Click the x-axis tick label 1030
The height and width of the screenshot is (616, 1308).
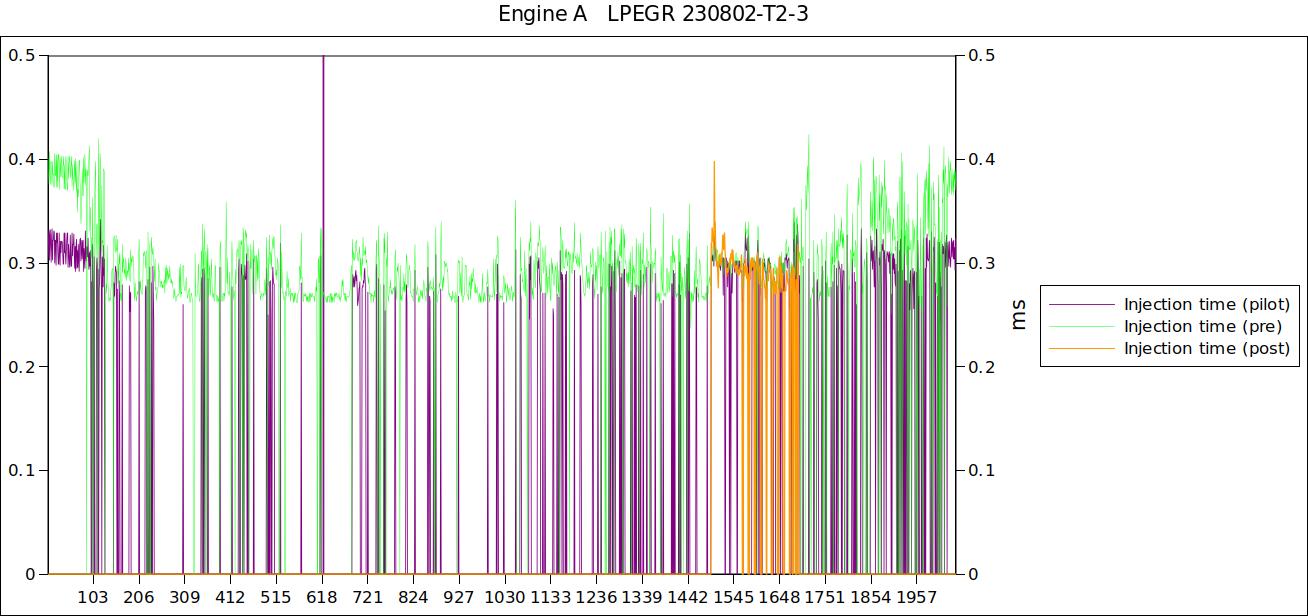pos(505,597)
